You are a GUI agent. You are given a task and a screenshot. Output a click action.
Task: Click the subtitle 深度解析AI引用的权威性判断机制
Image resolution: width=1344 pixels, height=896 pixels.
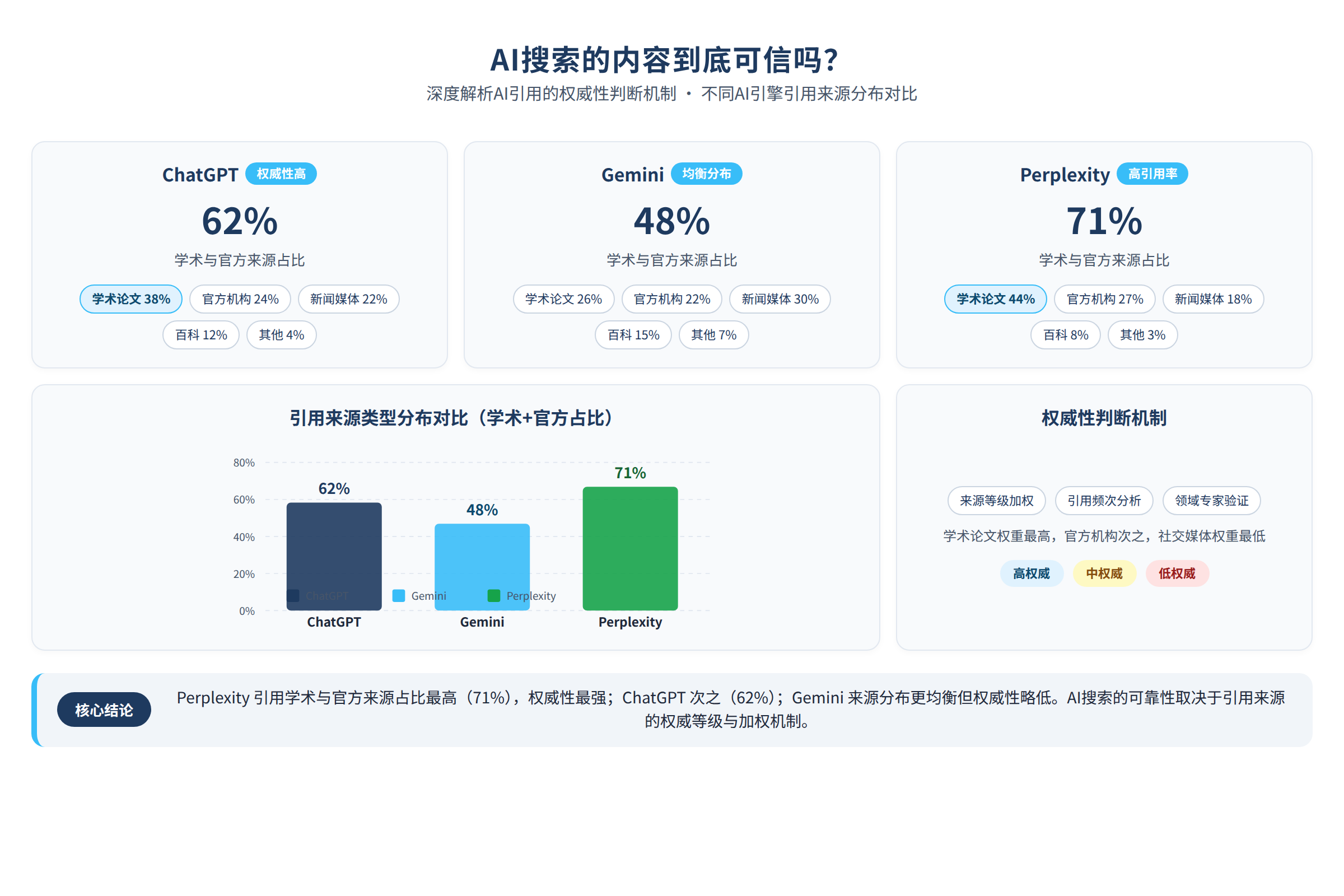coord(551,93)
